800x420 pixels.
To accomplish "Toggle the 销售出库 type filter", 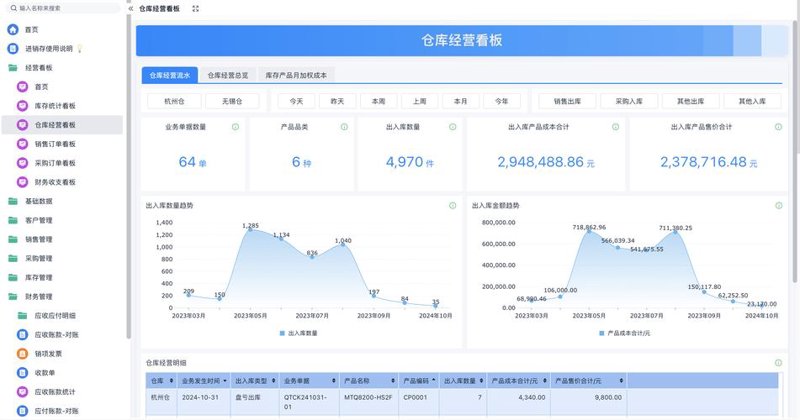I will coord(567,101).
